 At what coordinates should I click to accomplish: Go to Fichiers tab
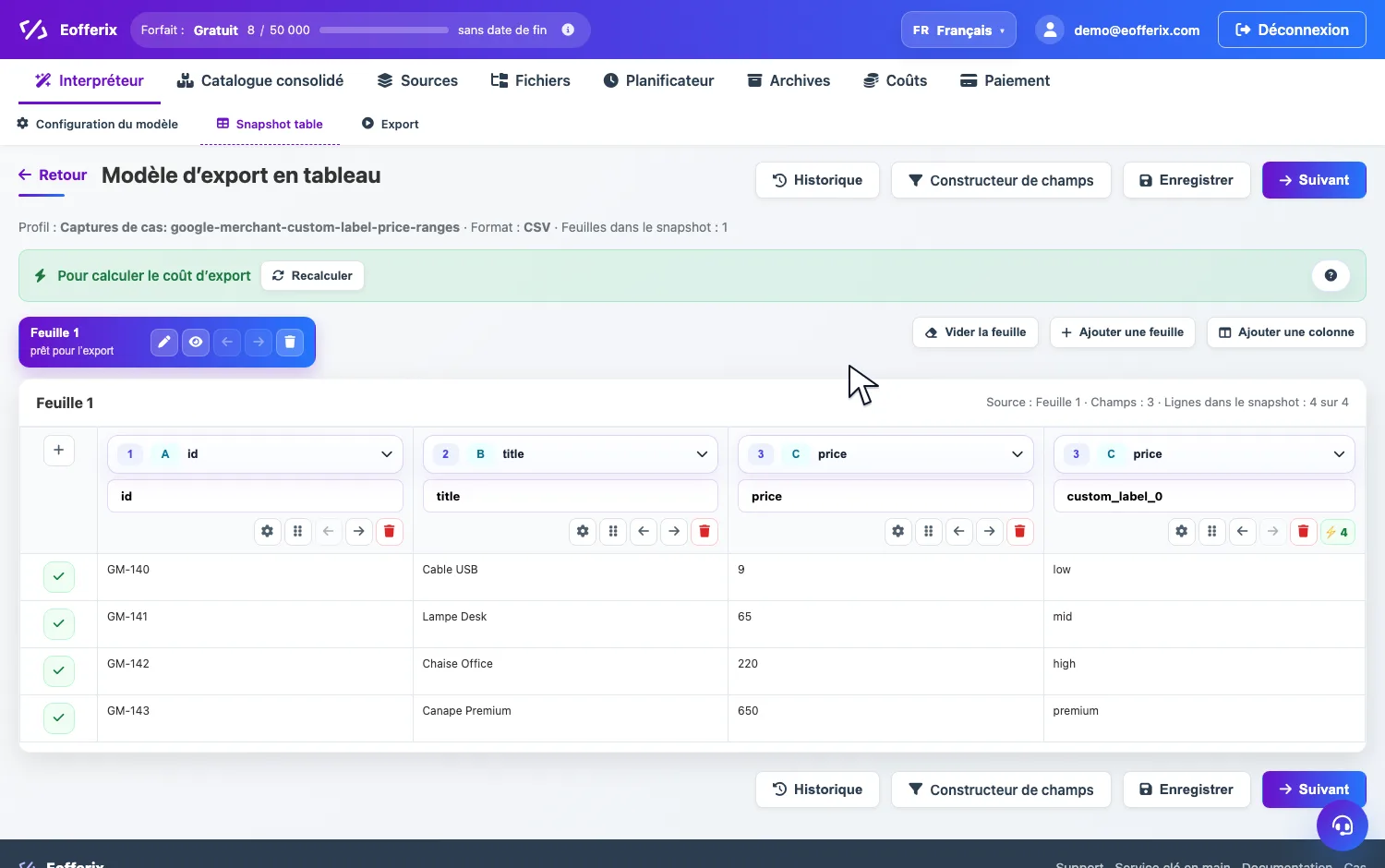(530, 81)
